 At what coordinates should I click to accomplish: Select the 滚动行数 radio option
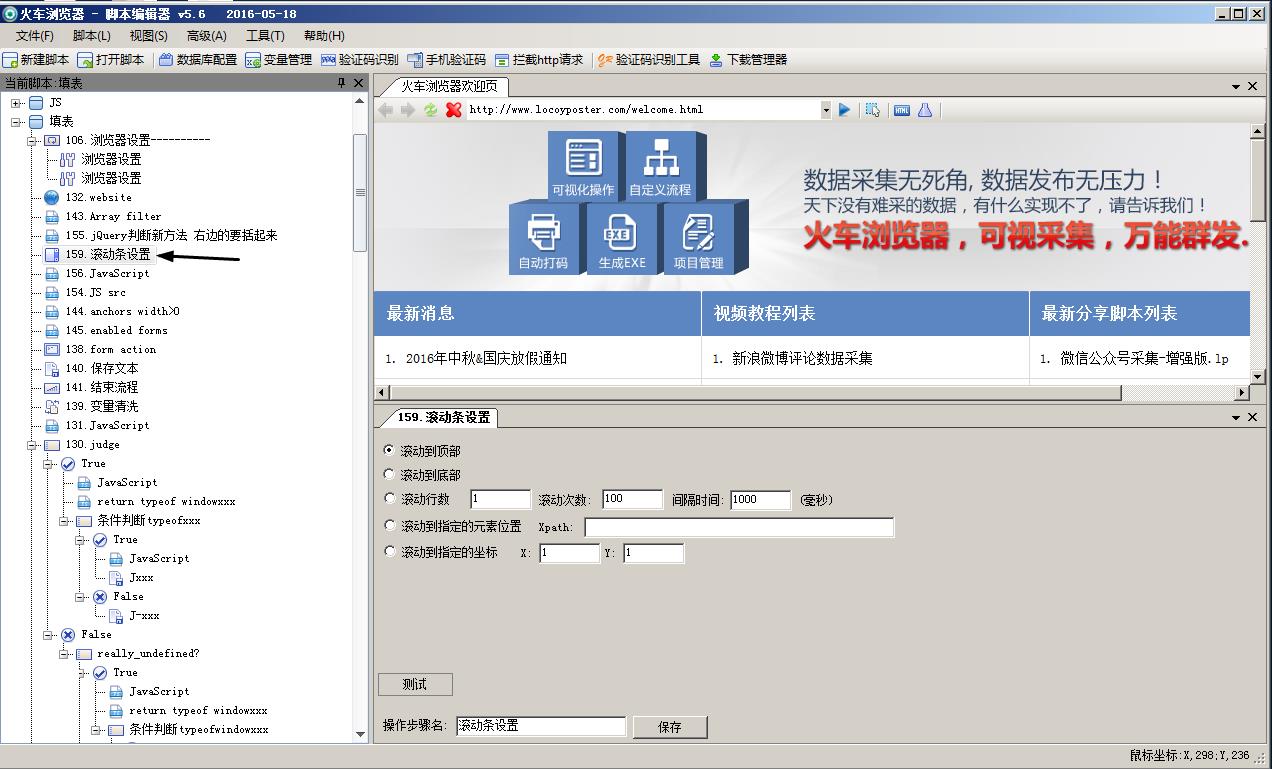[x=389, y=498]
